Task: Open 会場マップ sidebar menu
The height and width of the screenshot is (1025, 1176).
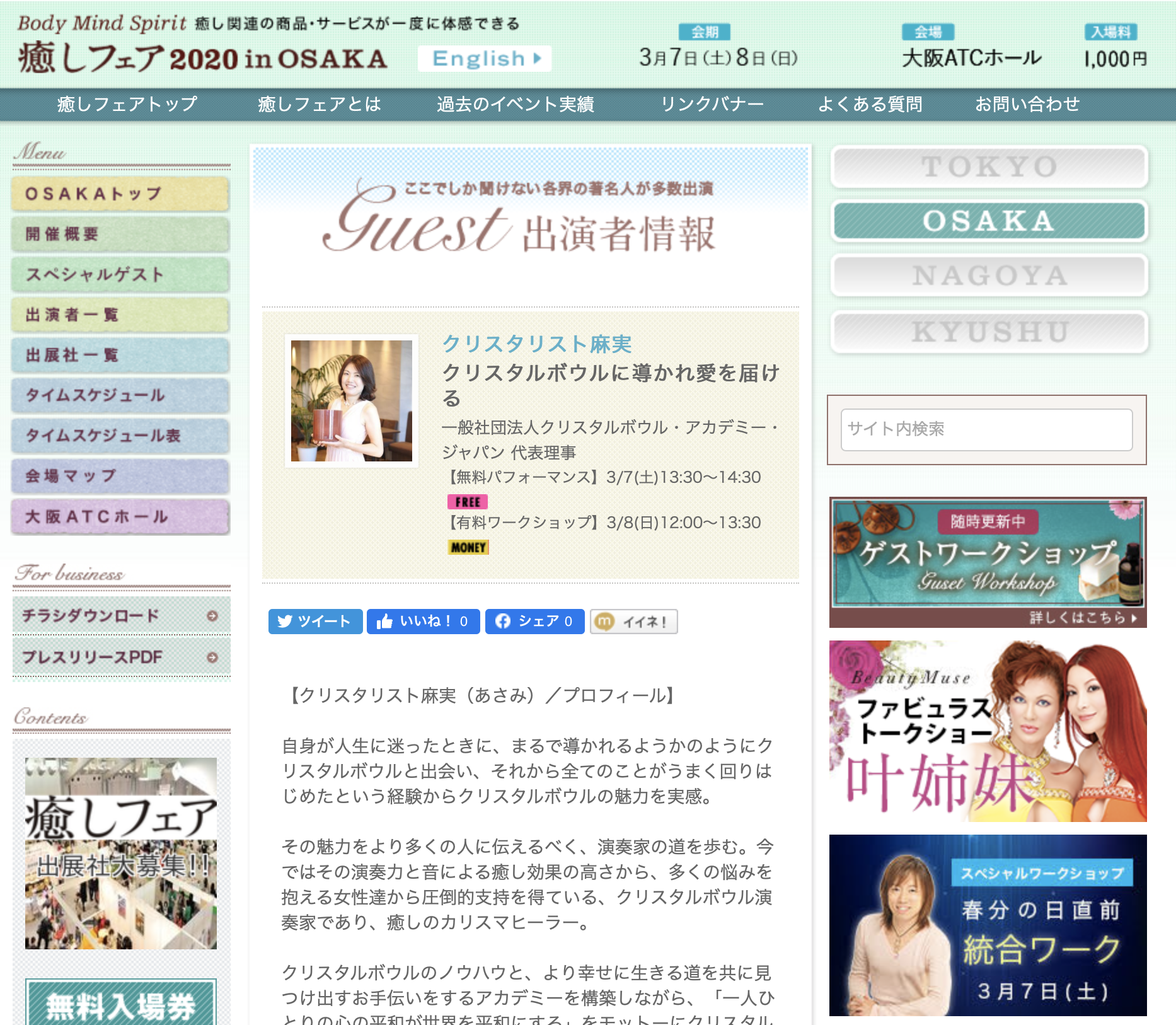Action: (x=120, y=477)
